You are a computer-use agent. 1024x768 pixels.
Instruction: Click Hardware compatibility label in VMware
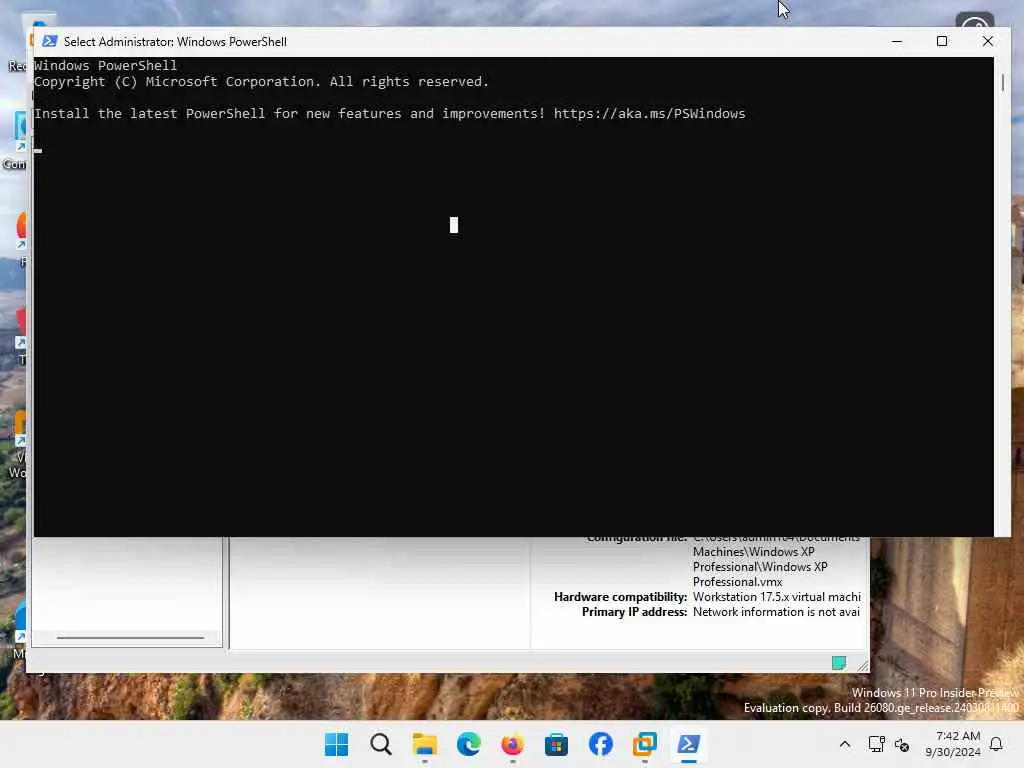[x=620, y=597]
